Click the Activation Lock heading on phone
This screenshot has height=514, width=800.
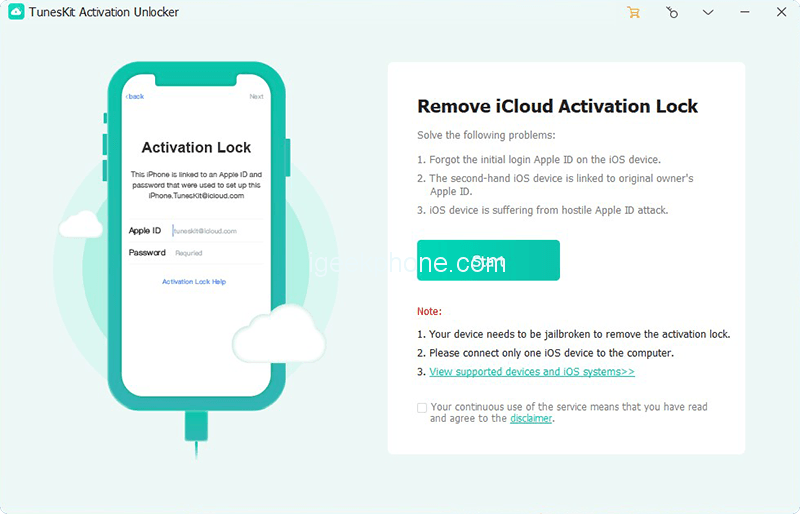196,148
